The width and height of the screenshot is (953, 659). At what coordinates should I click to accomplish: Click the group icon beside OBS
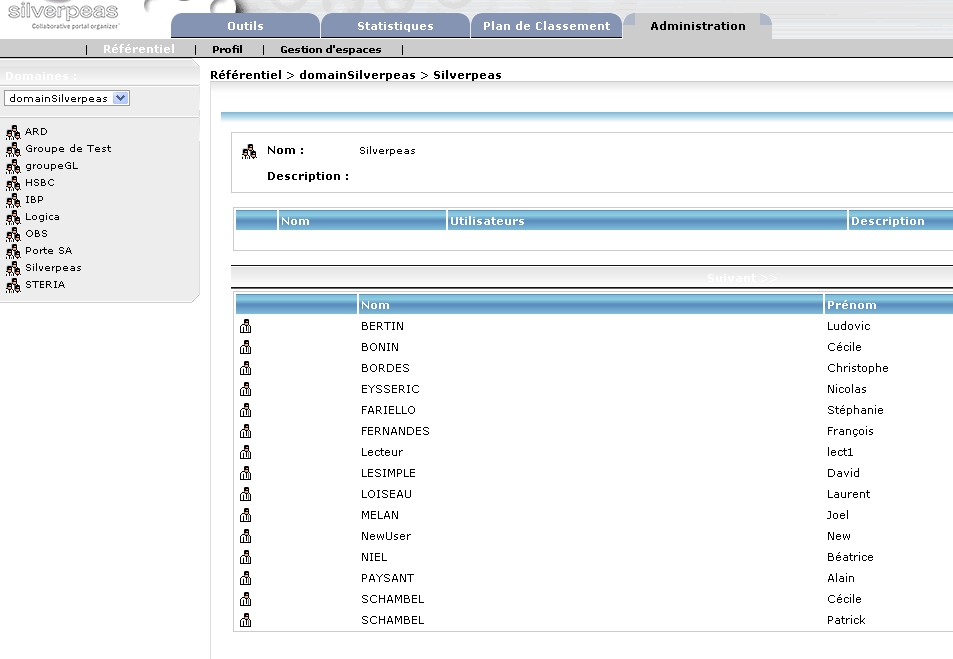click(x=13, y=234)
